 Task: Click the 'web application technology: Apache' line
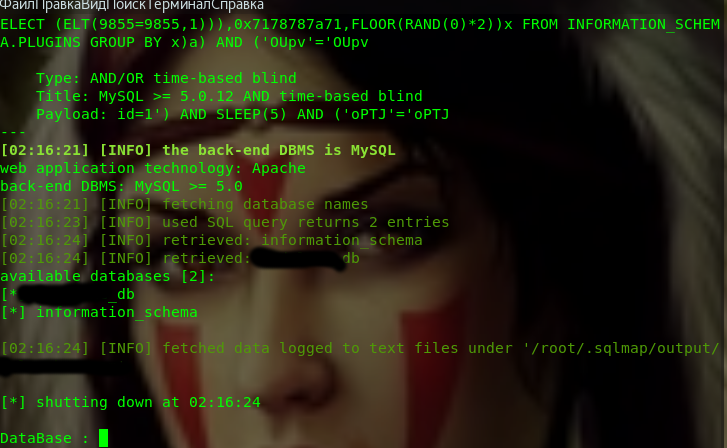153,168
